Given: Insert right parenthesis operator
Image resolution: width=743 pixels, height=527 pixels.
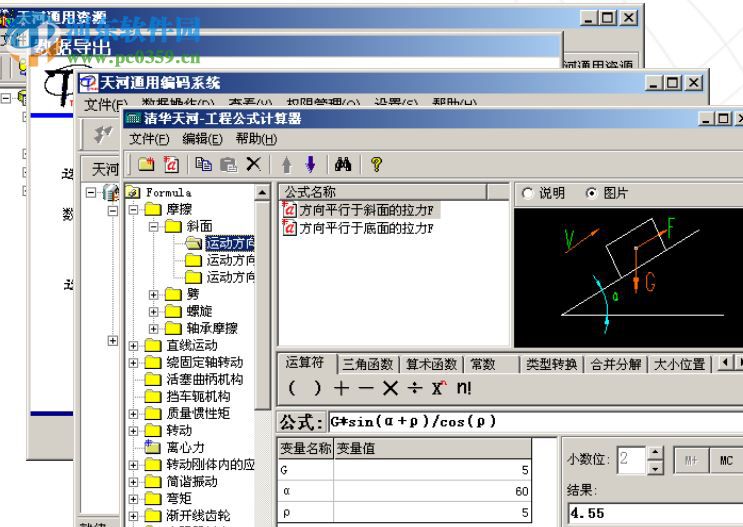Looking at the screenshot, I should (317, 388).
